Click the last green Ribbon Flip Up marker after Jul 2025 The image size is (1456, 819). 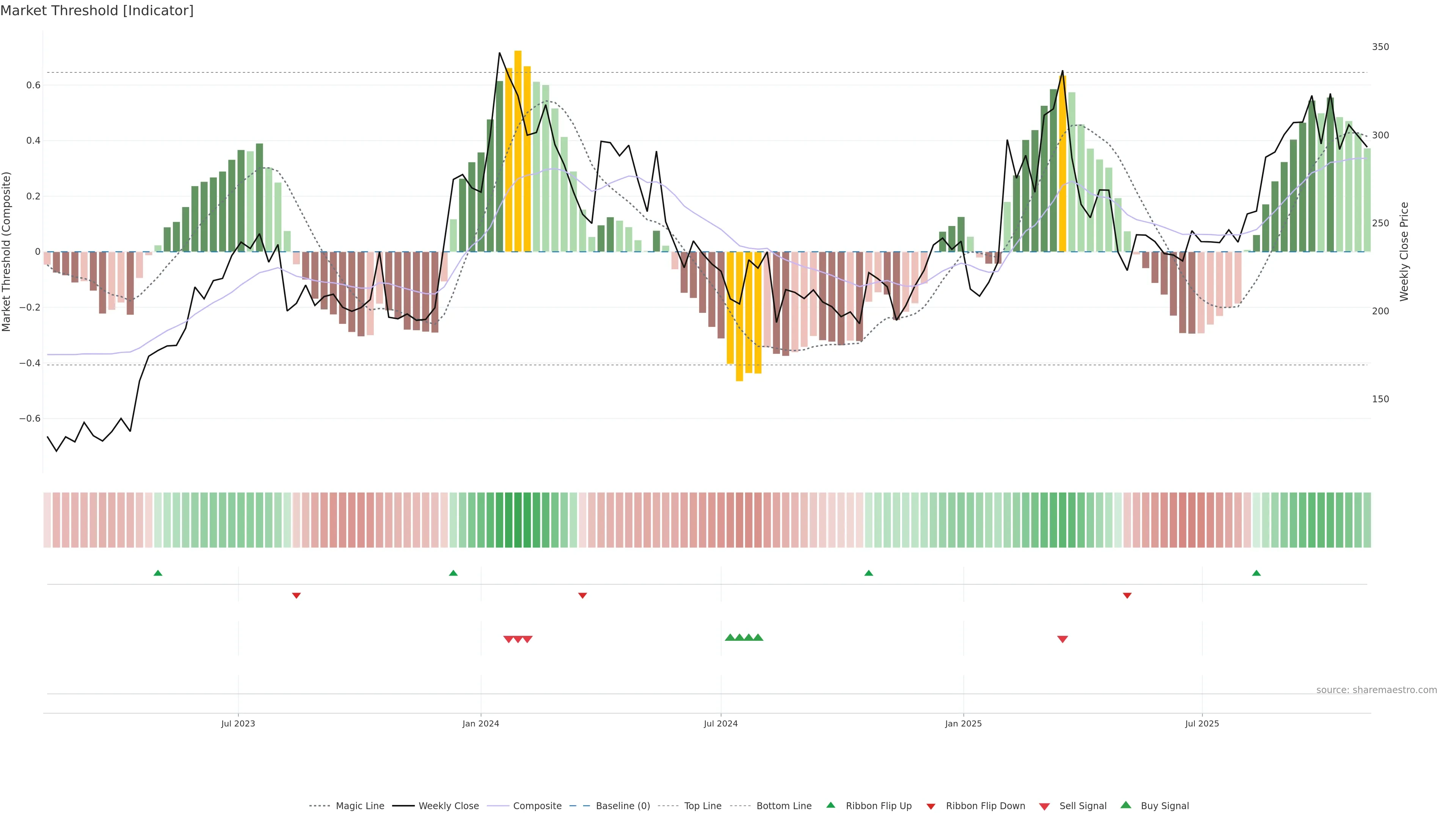[x=1256, y=573]
